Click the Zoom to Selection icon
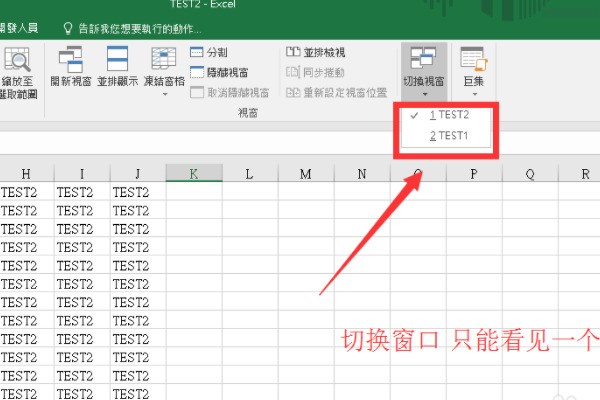 tap(19, 60)
